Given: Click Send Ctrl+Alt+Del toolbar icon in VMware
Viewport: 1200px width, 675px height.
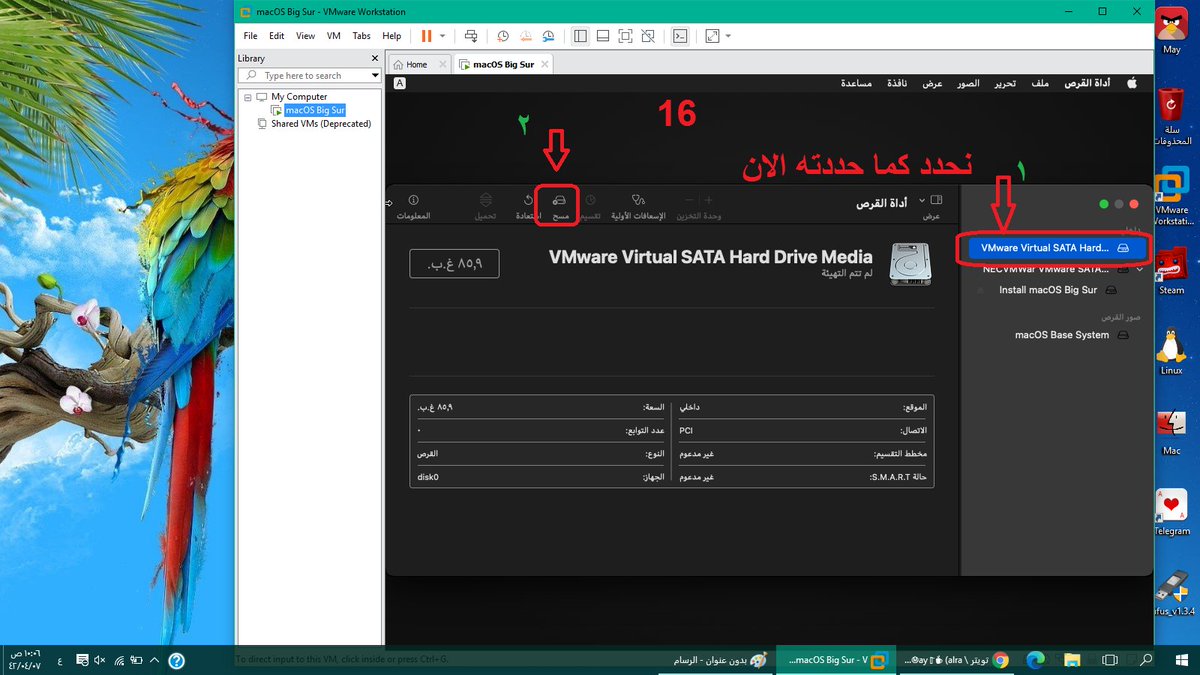Looking at the screenshot, I should [x=470, y=36].
